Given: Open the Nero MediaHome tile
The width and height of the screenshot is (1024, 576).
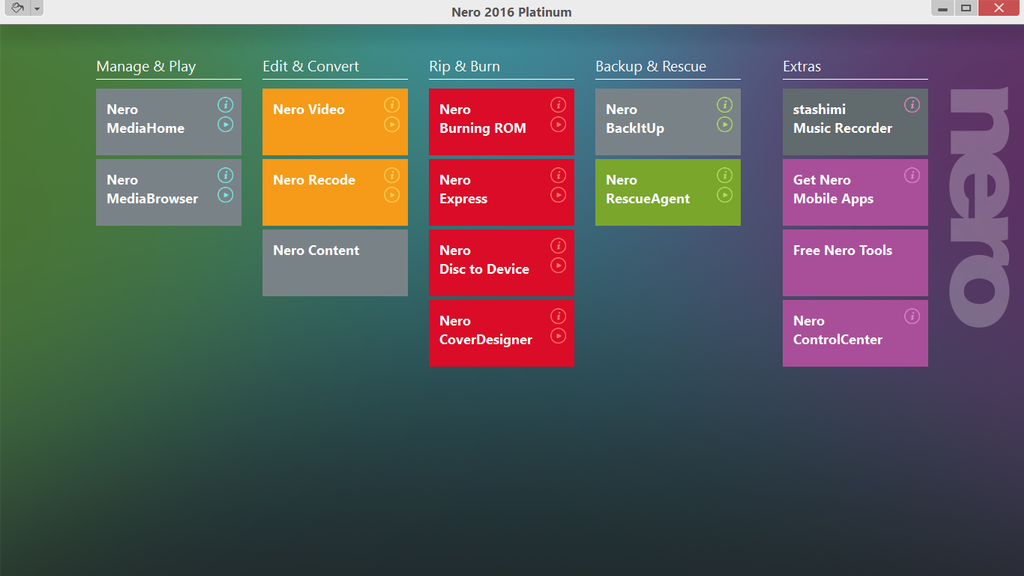Looking at the screenshot, I should (168, 122).
